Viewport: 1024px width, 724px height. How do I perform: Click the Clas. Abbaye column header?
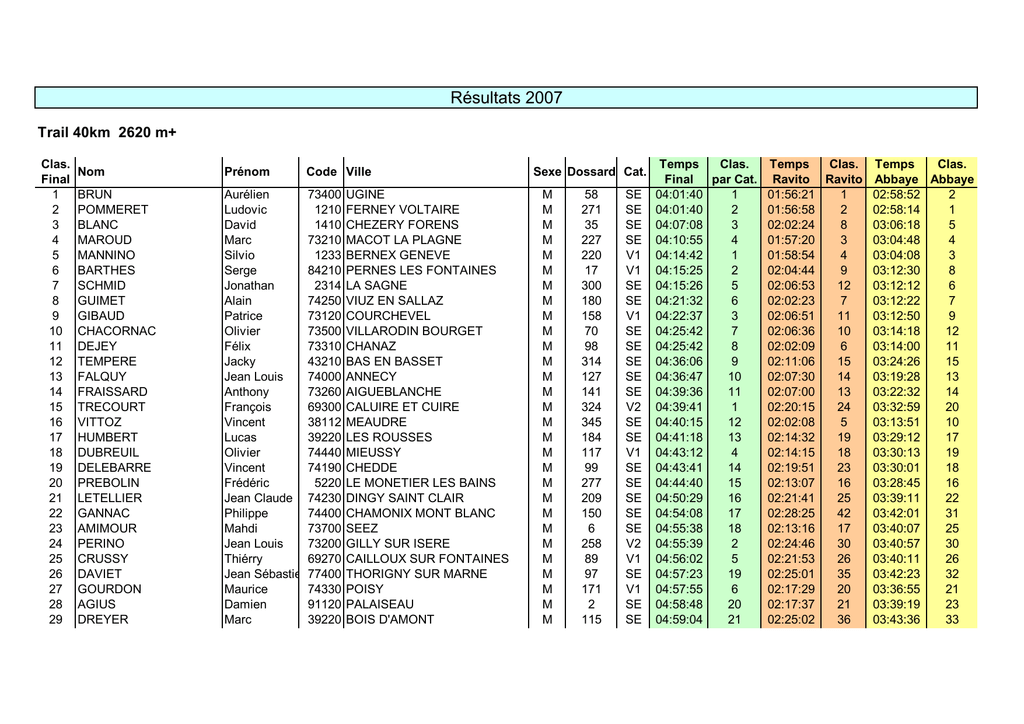click(x=952, y=172)
